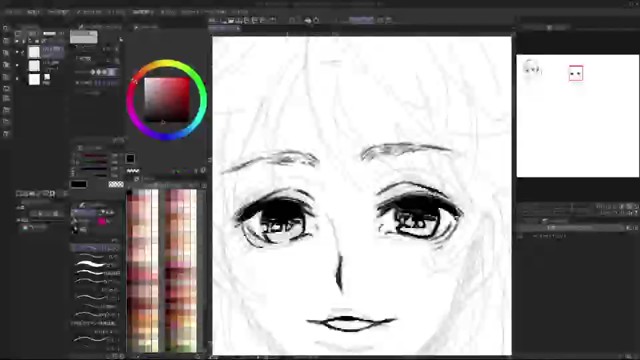Click the black color preview beside RGB sliders
The image size is (640, 360).
click(130, 158)
